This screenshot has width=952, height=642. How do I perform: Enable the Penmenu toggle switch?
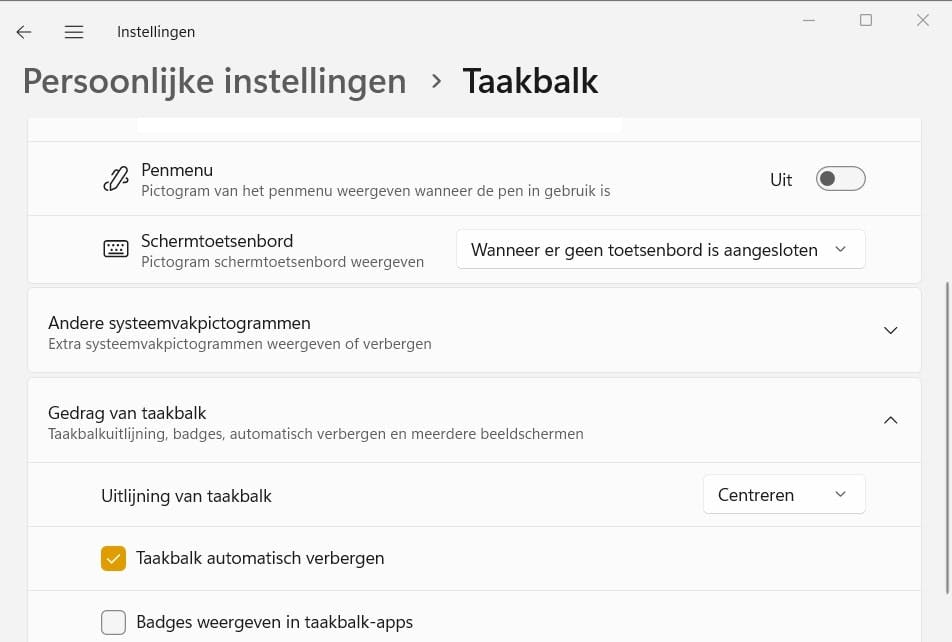[840, 178]
